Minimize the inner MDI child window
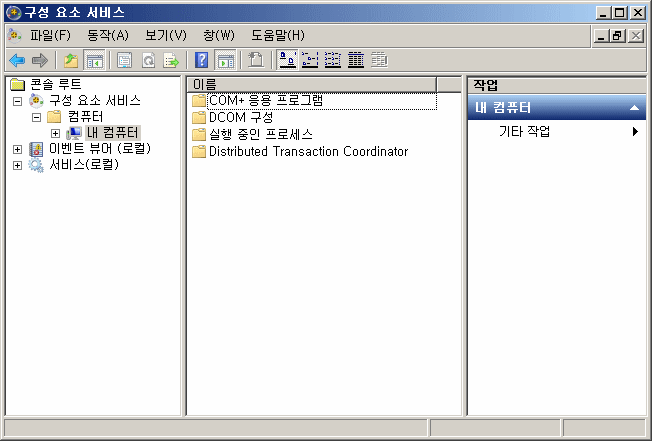The image size is (652, 441). click(600, 36)
